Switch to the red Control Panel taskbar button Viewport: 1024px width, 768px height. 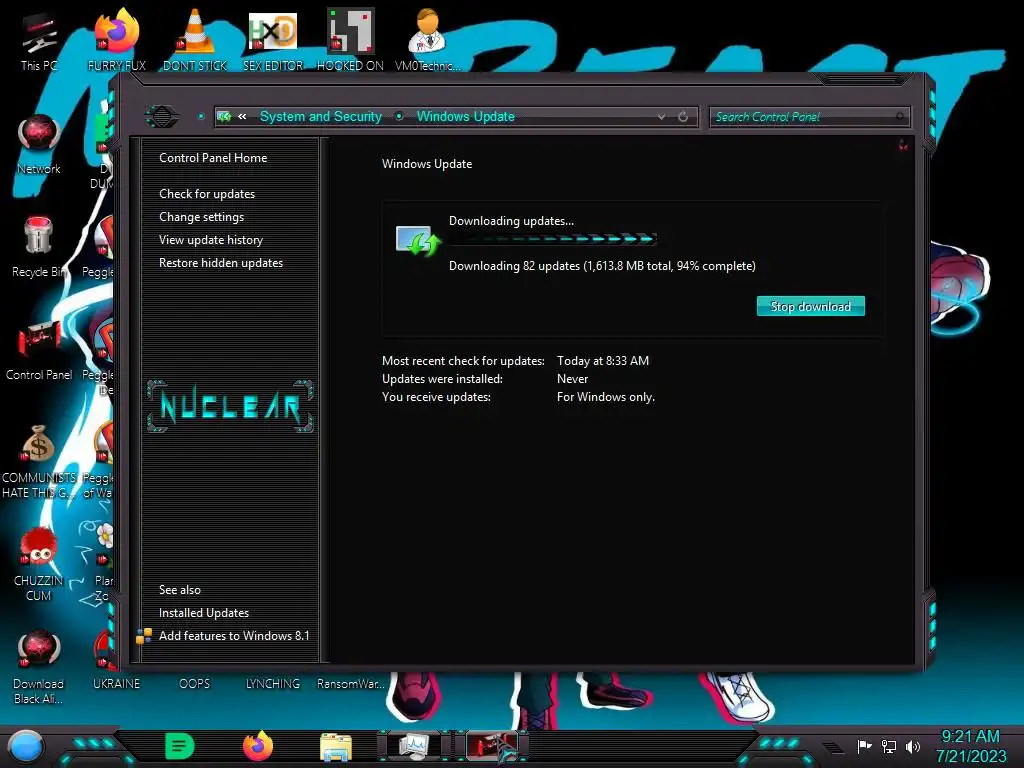point(492,746)
